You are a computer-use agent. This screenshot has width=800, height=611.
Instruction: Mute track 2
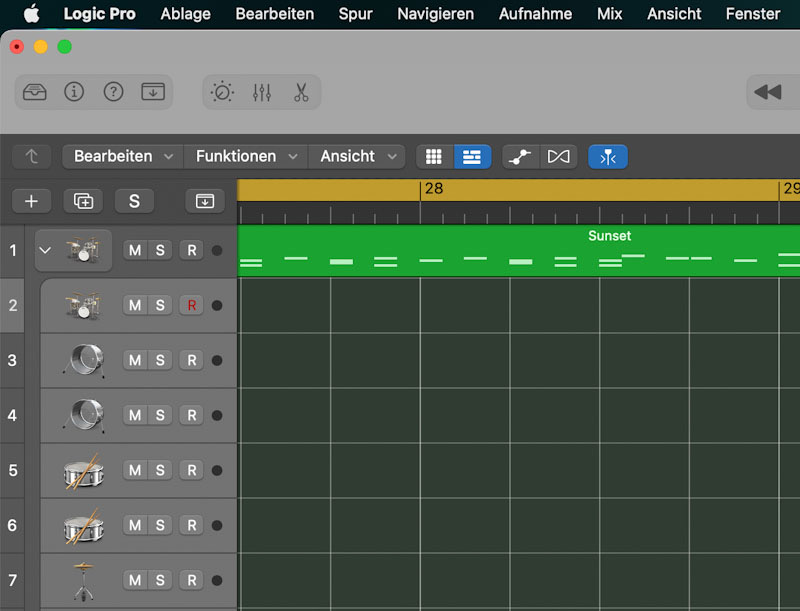[135, 306]
